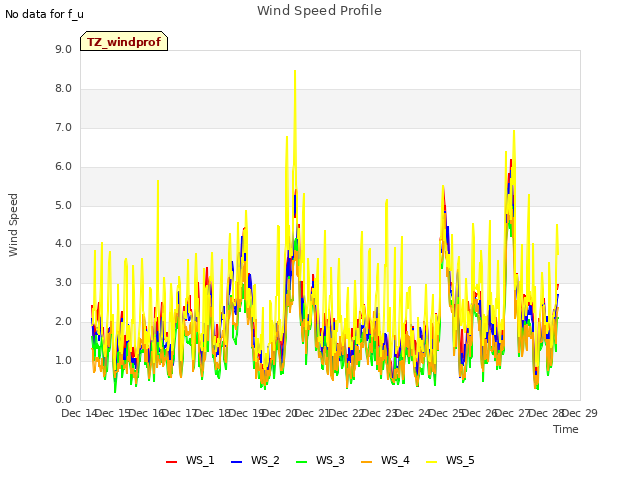Click the 4.0 y-axis tick label
Image resolution: width=640 pixels, height=480 pixels.
pyautogui.click(x=63, y=244)
